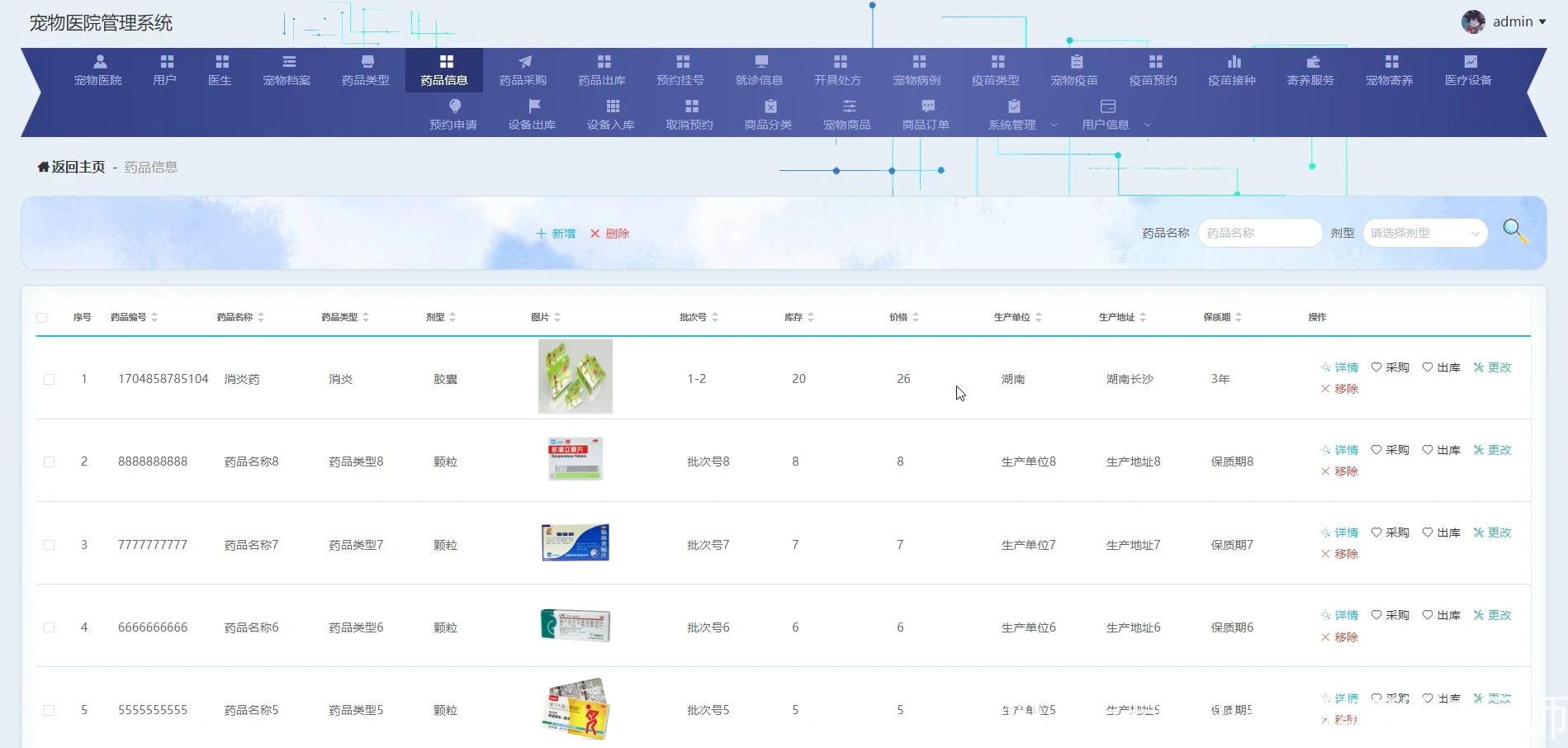Go to 宠物寄养 menu item
The width and height of the screenshot is (1568, 748).
(x=1390, y=70)
